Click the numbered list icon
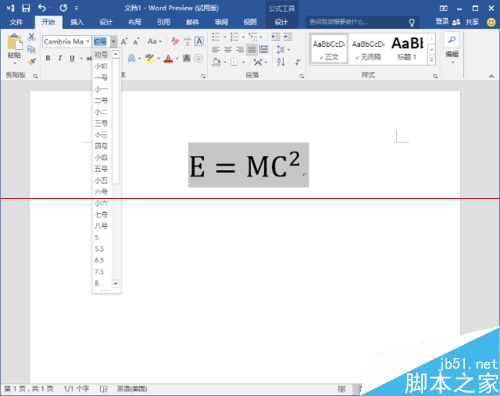This screenshot has width=500, height=396. (234, 37)
